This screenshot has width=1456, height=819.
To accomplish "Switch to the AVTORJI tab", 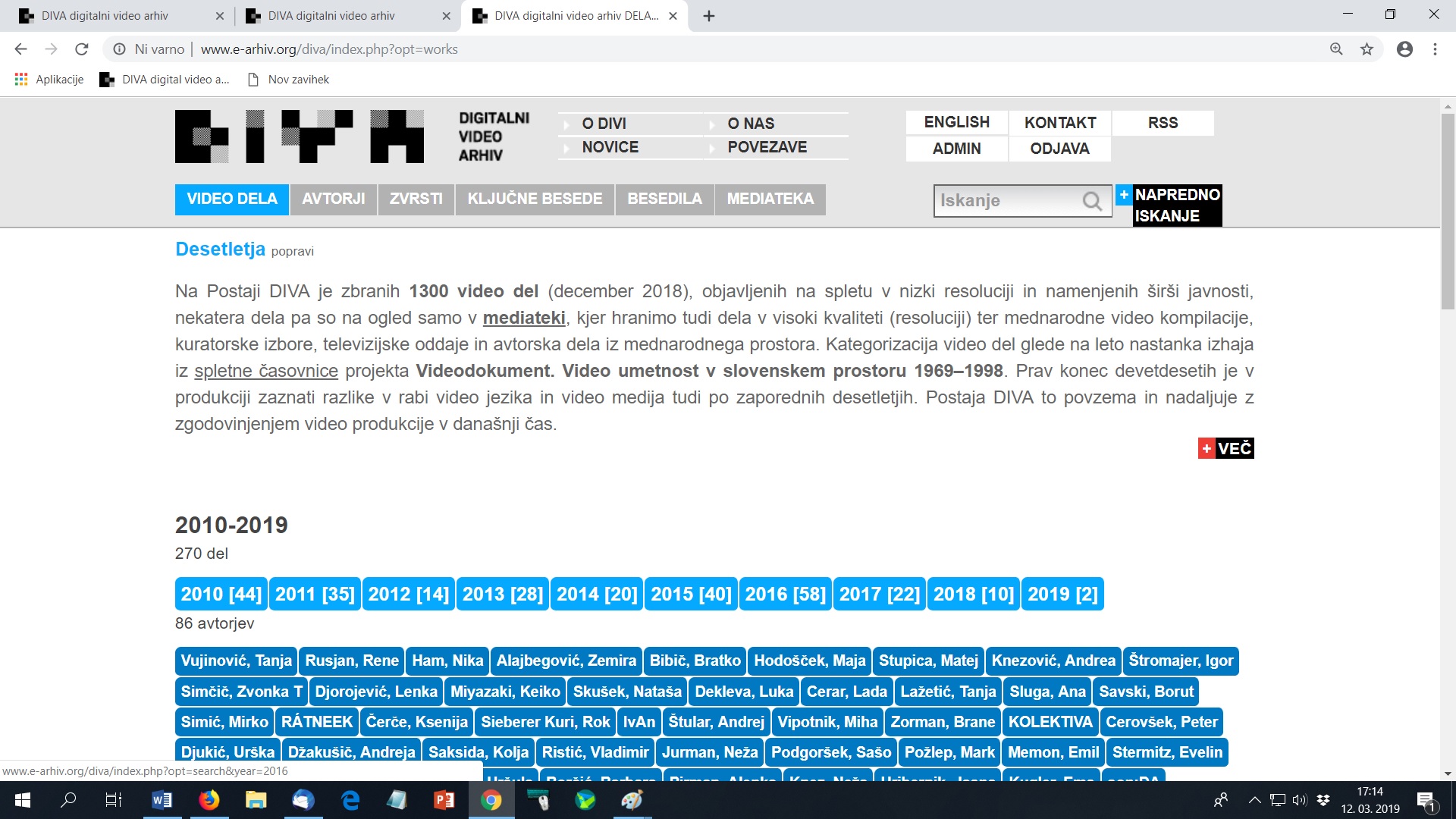I will (x=334, y=199).
